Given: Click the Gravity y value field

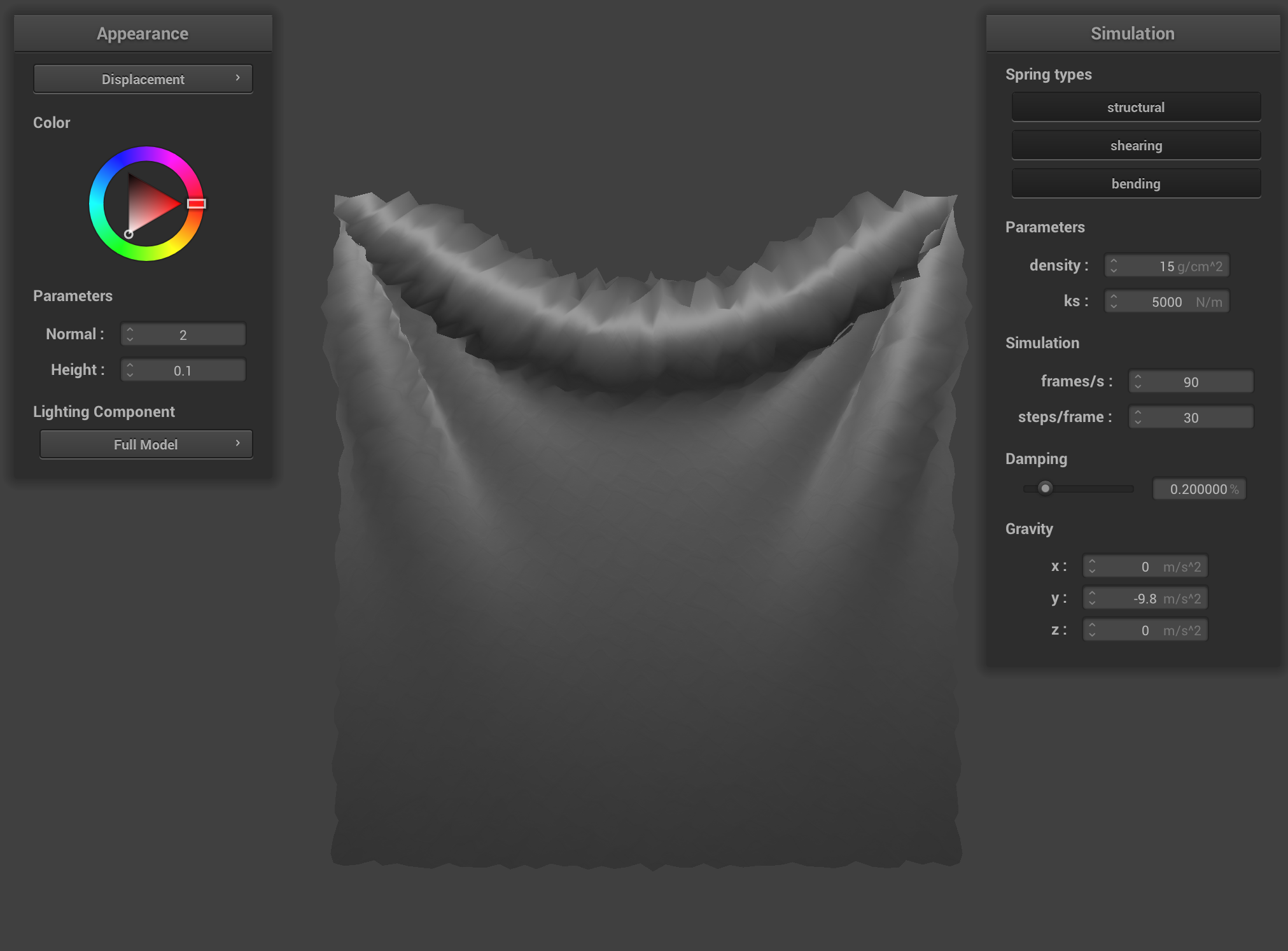Looking at the screenshot, I should [x=1145, y=598].
